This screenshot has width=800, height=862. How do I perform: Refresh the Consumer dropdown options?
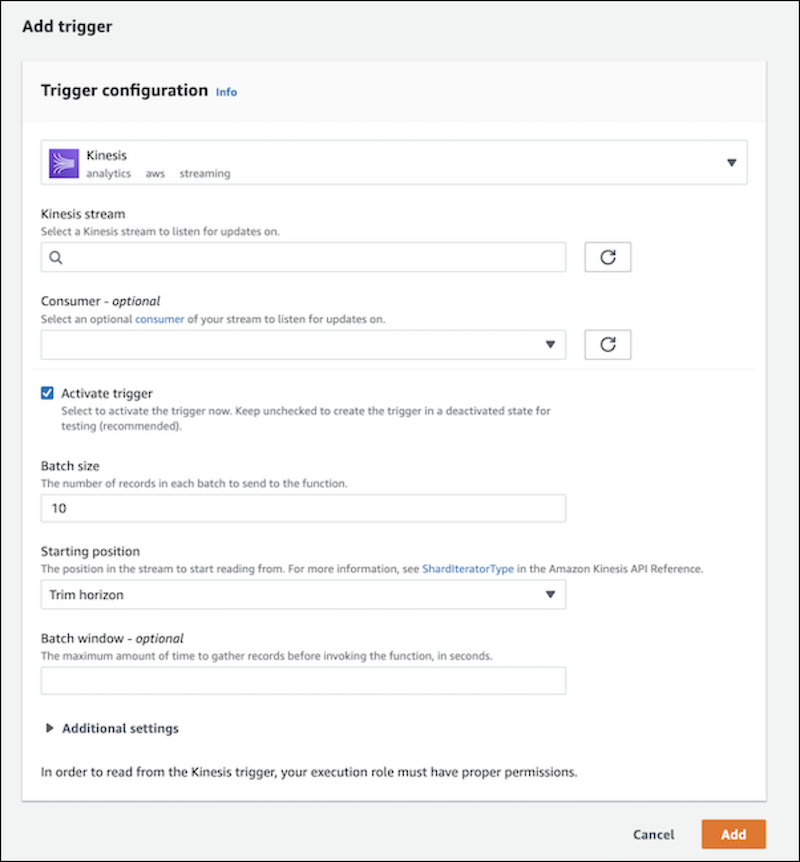click(x=608, y=344)
